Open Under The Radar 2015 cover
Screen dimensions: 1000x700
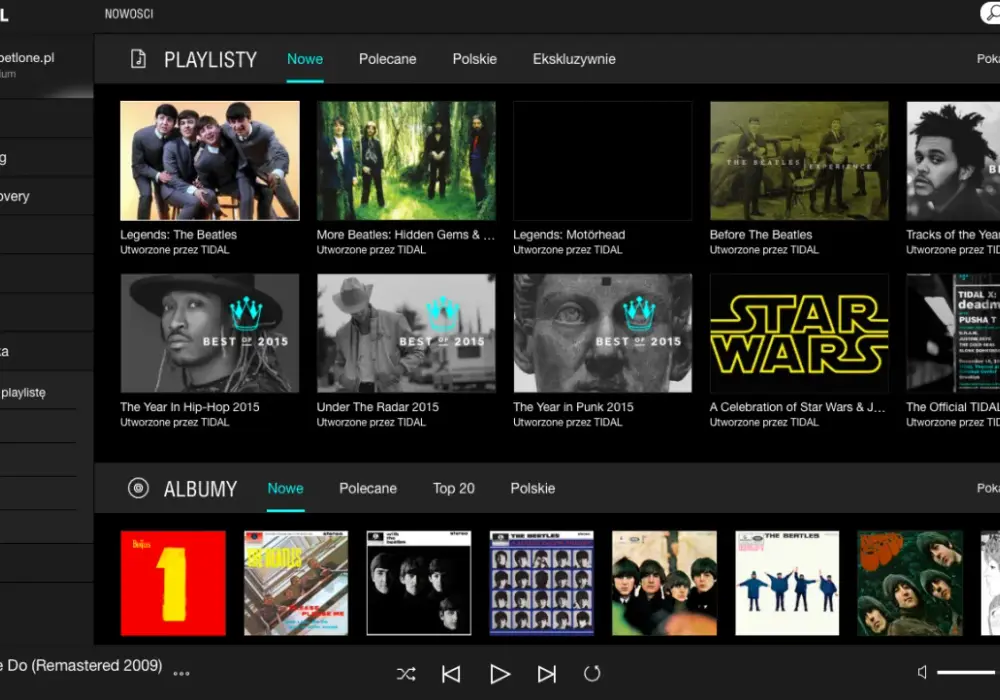tap(406, 333)
